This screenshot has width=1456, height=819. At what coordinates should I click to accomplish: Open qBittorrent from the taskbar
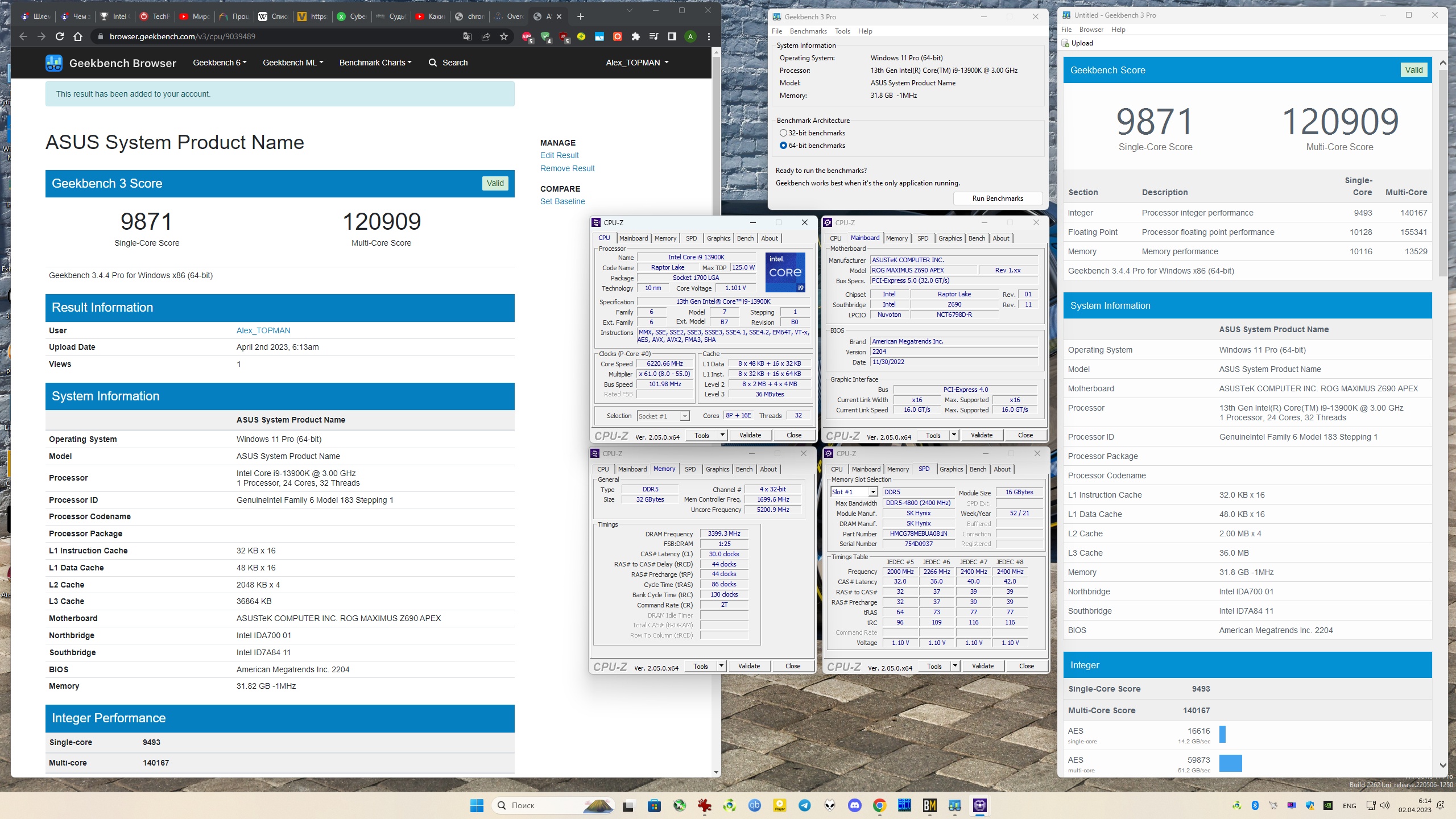[755, 805]
